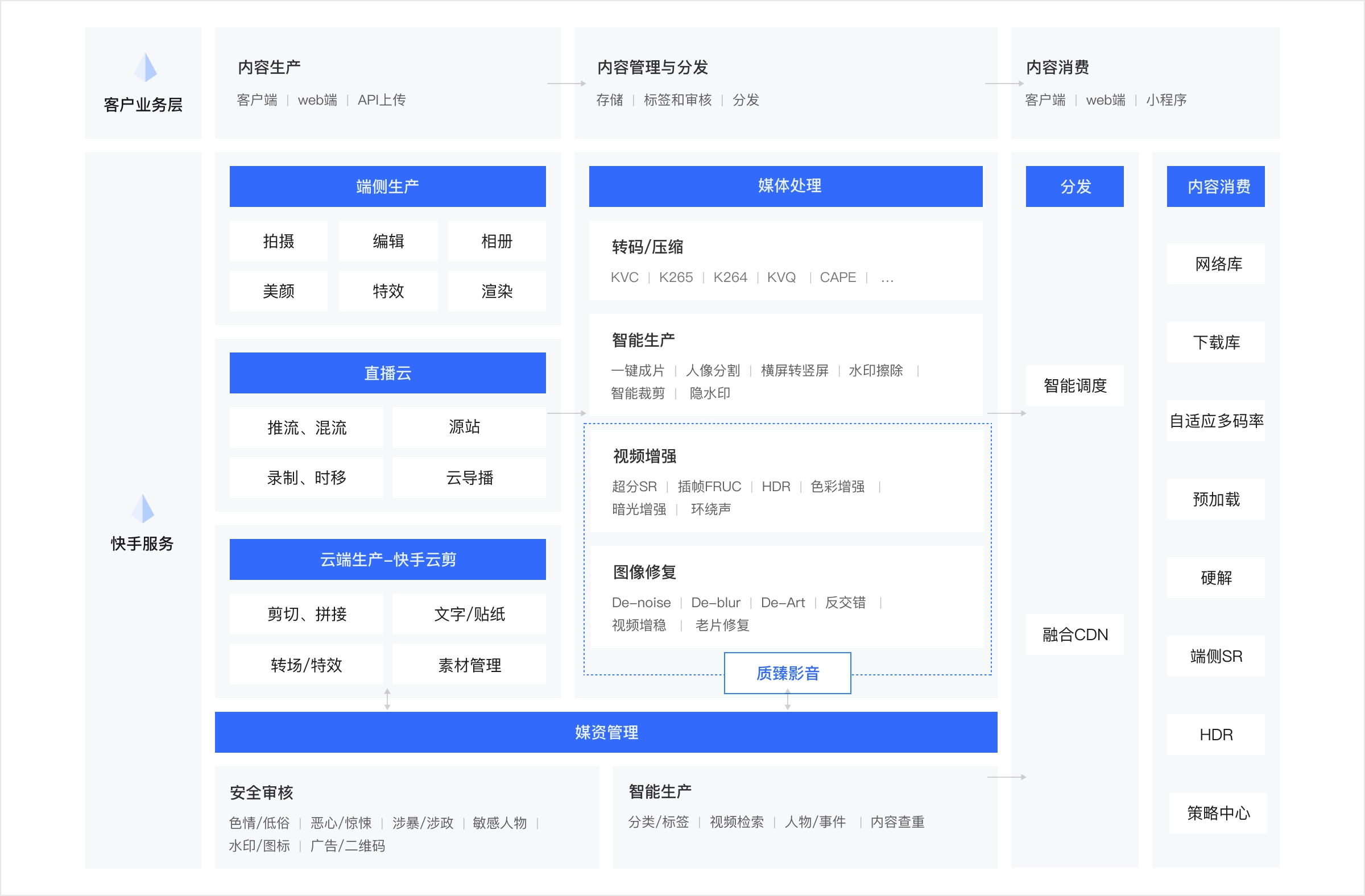This screenshot has height=896, width=1365.
Task: Click the API上传 label
Action: point(382,99)
